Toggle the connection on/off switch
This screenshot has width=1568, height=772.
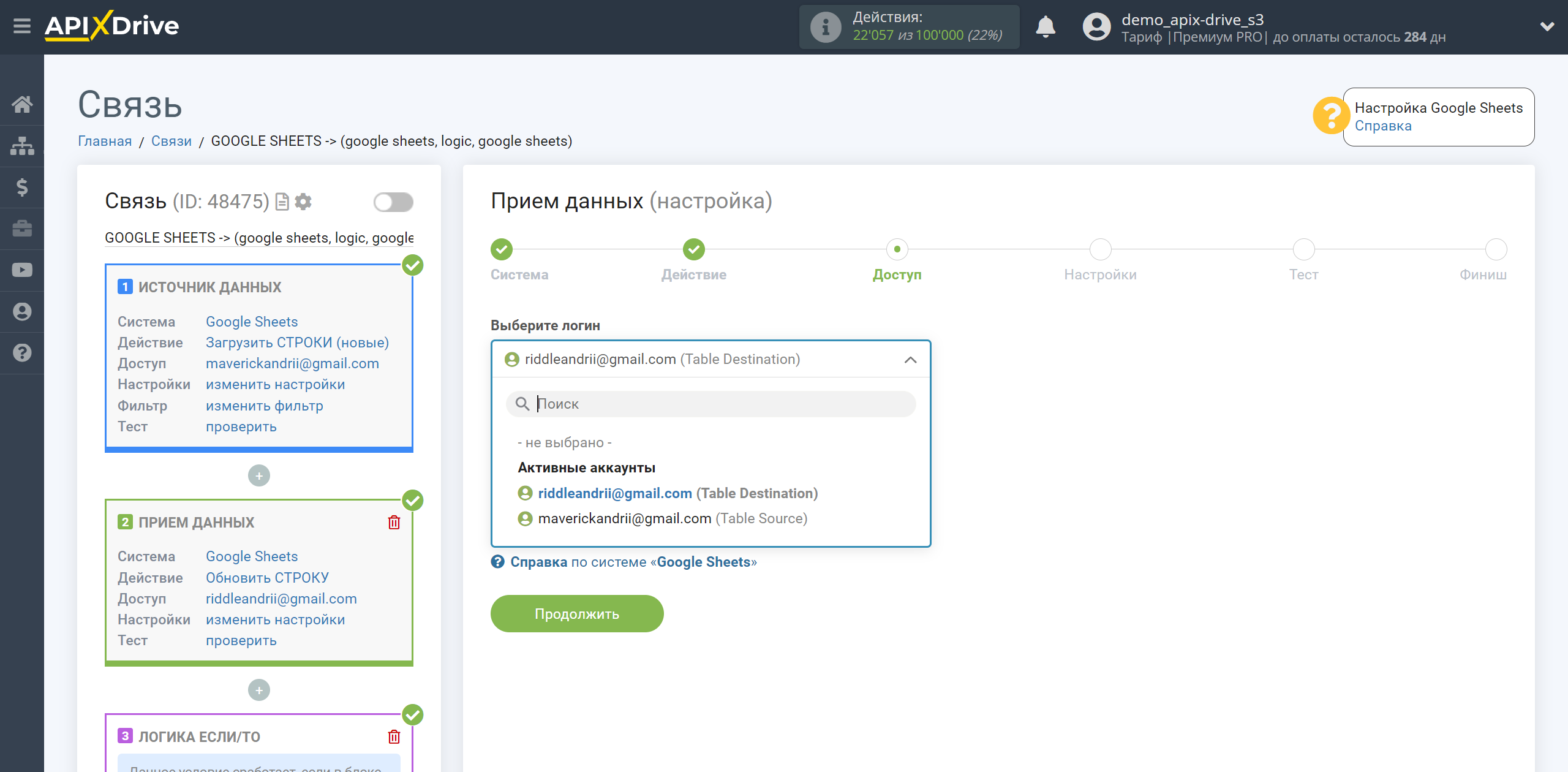[x=393, y=202]
